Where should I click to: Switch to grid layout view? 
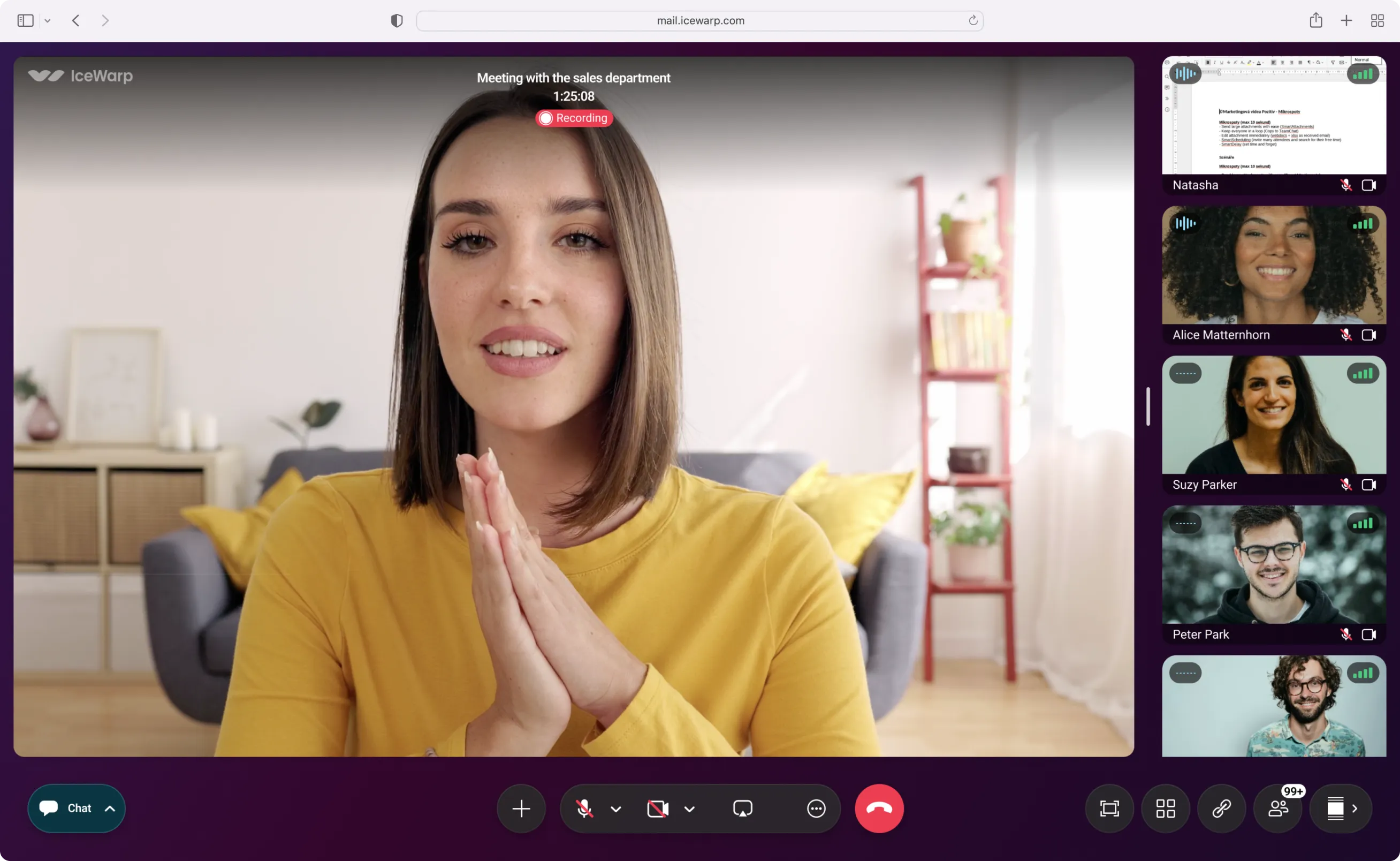1165,808
